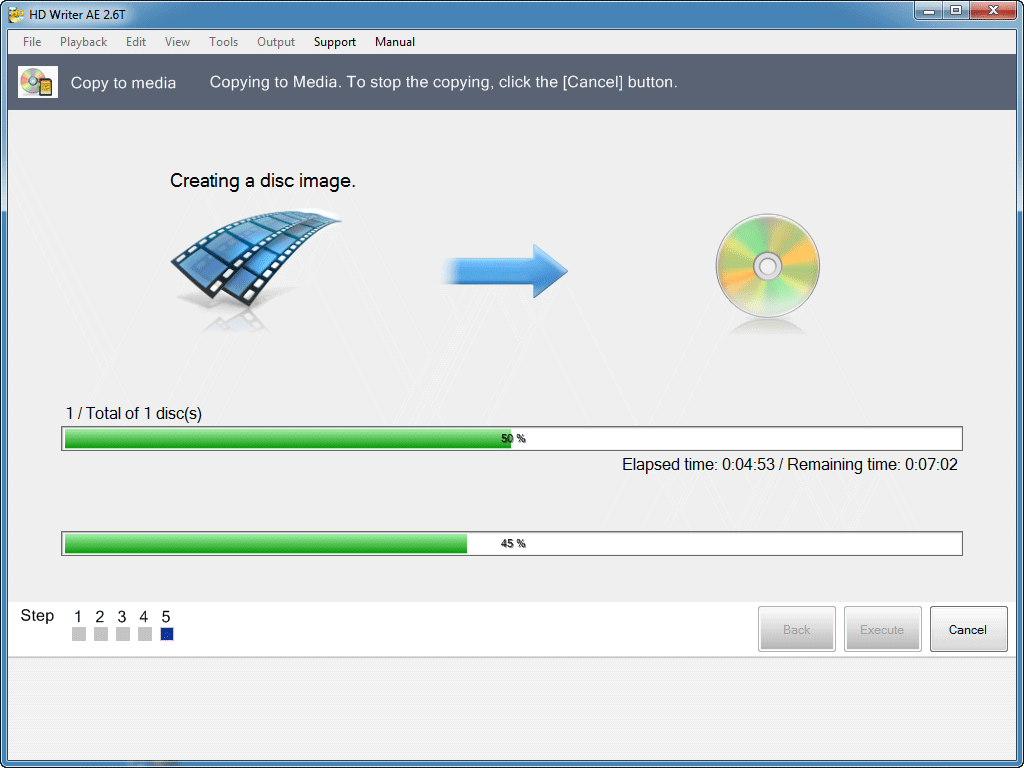
Task: Open the View menu
Action: 177,42
